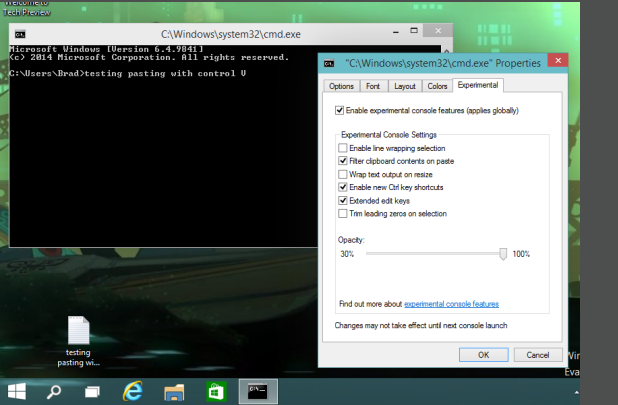Toggle Enable experimental console features checkbox

click(339, 110)
